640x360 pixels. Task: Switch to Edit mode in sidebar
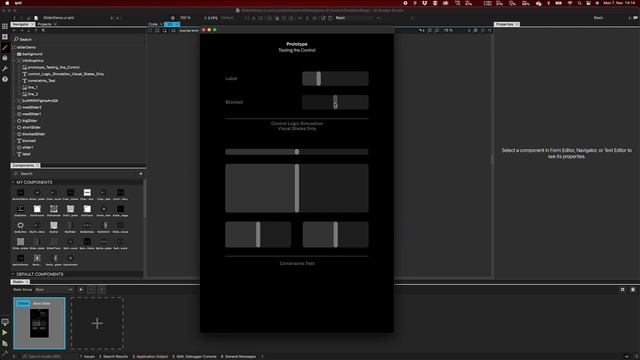(5, 37)
